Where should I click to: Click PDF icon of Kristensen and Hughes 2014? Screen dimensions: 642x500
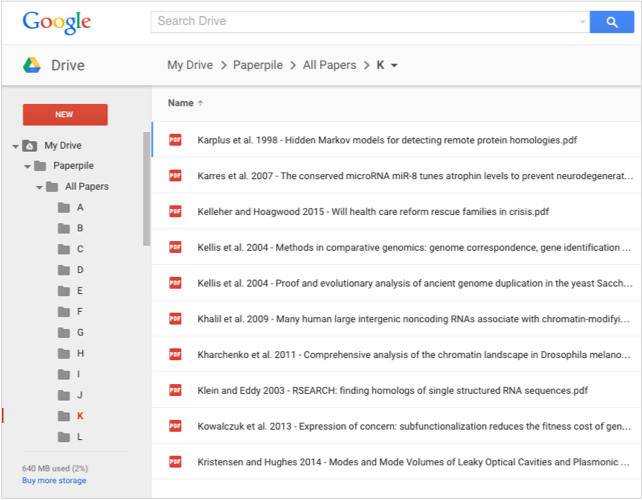tap(175, 462)
